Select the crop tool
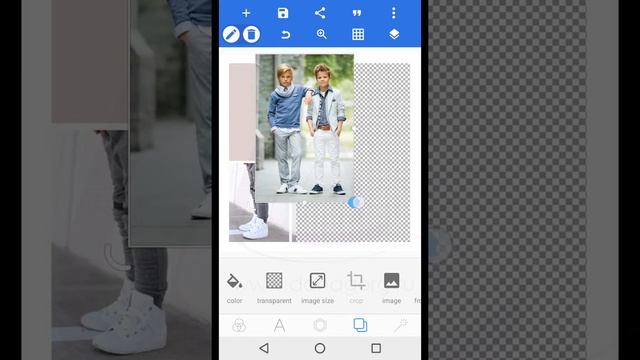 (356, 287)
